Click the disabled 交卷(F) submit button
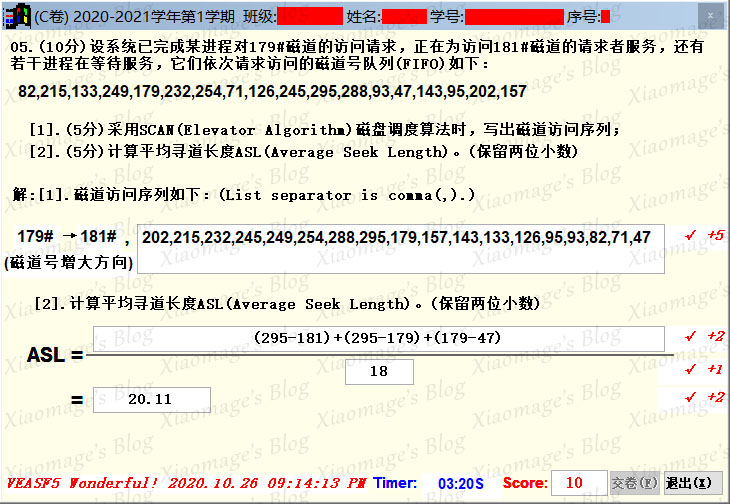Viewport: 730px width, 504px height. 634,483
